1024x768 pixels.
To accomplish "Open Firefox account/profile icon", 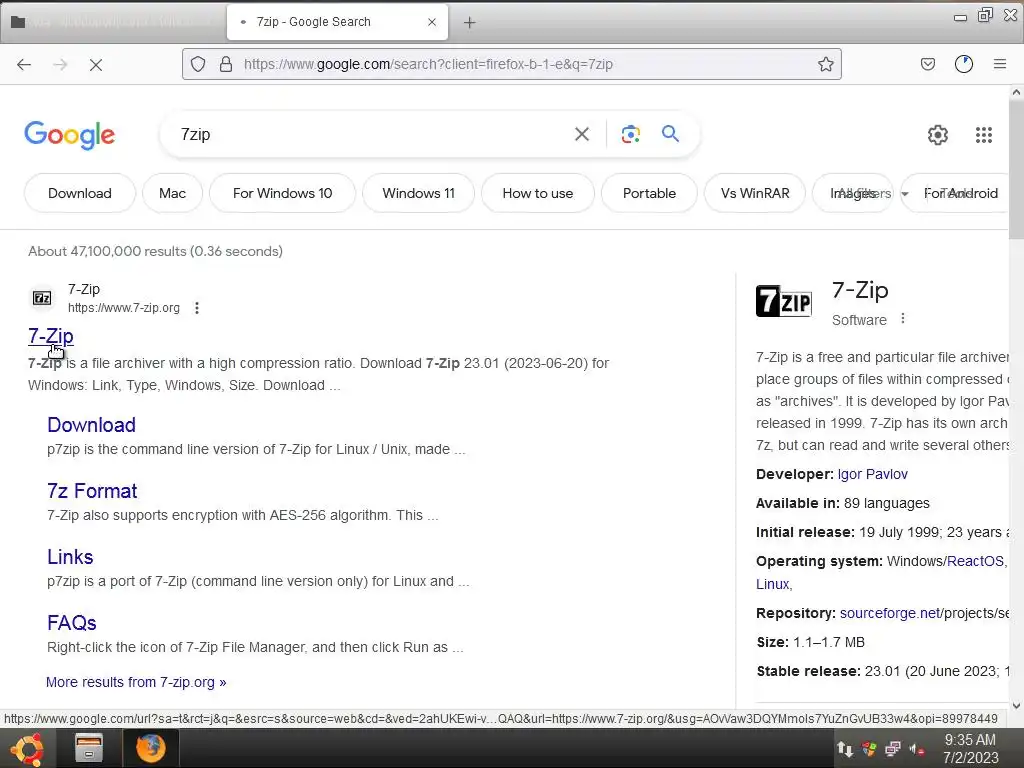I will 964,64.
